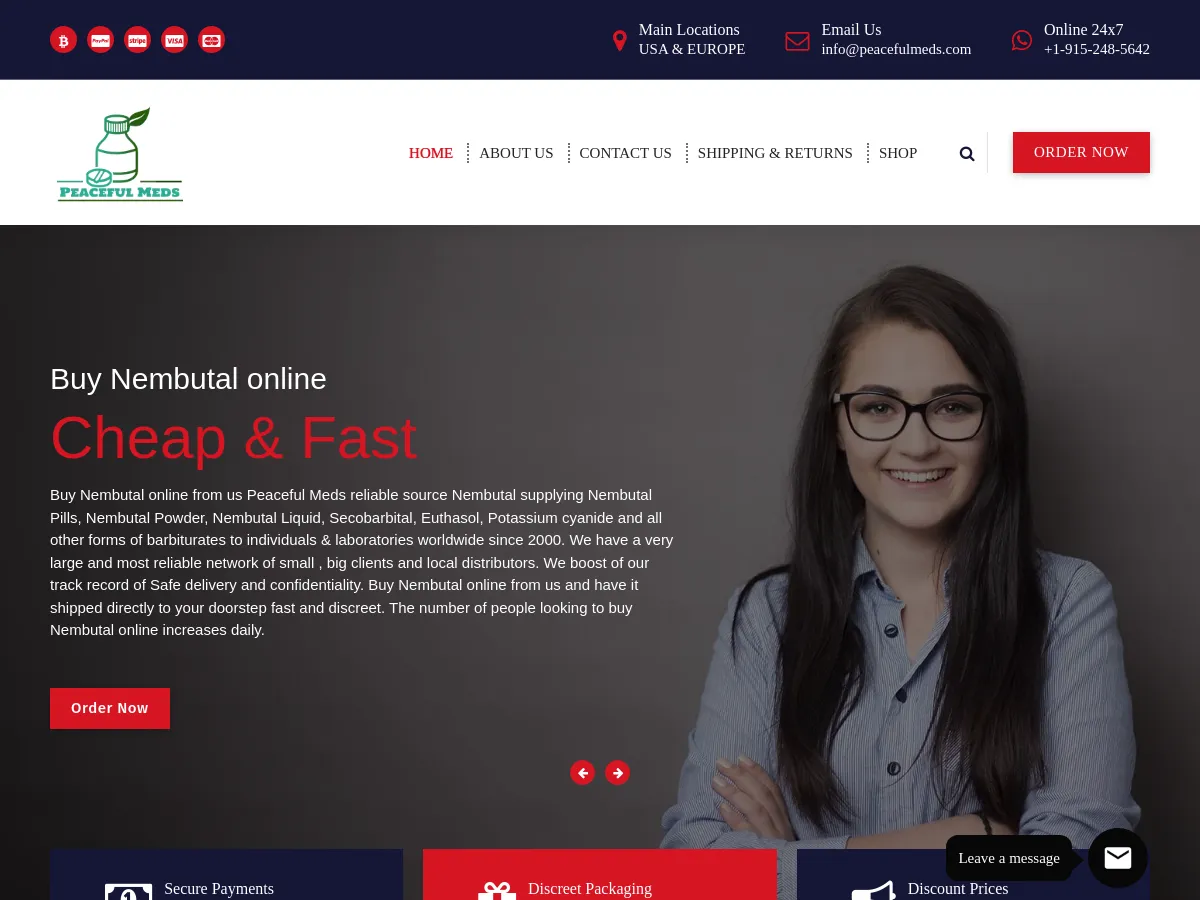Click the Stripe payment icon

click(137, 40)
